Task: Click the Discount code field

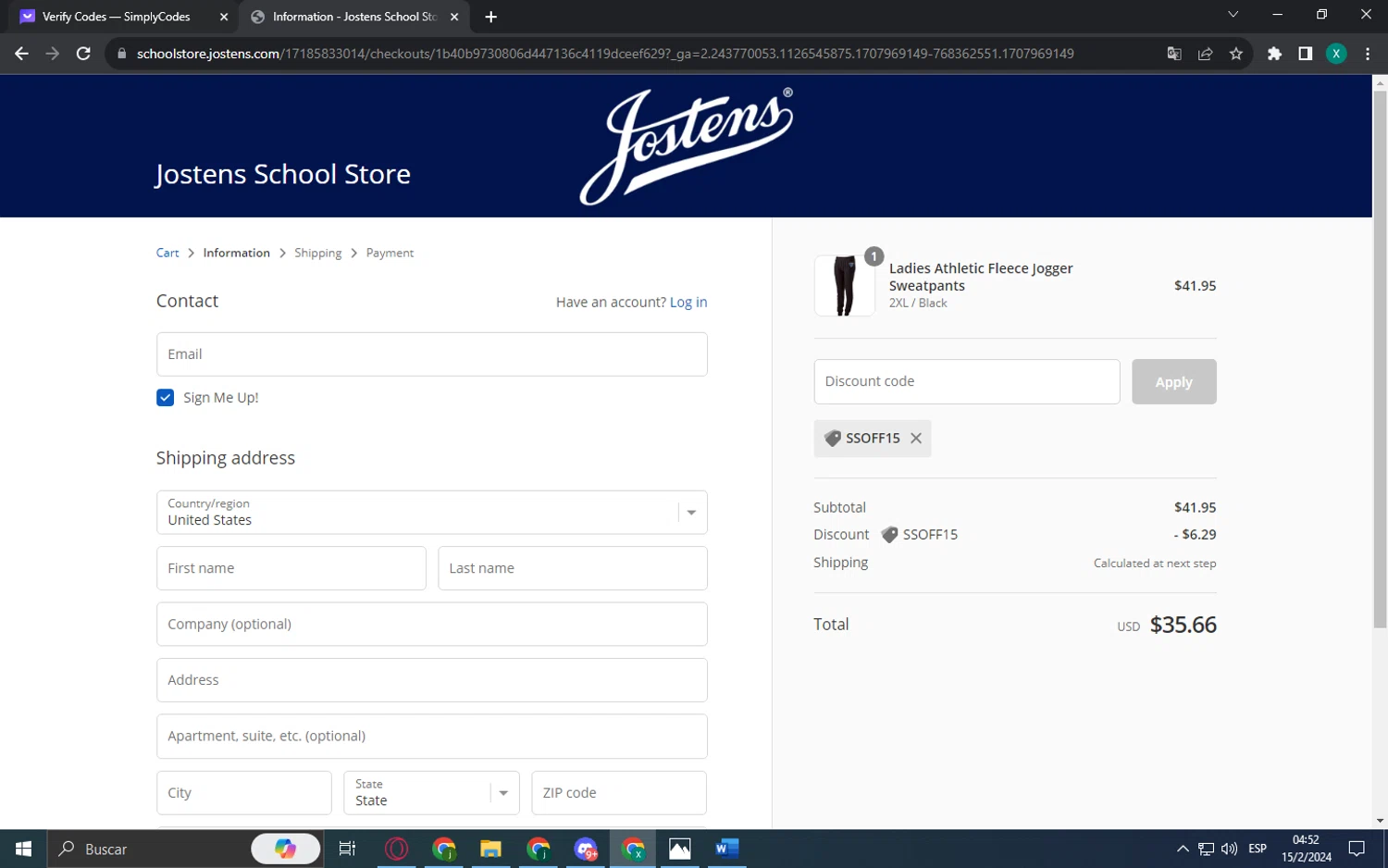Action: tap(967, 381)
